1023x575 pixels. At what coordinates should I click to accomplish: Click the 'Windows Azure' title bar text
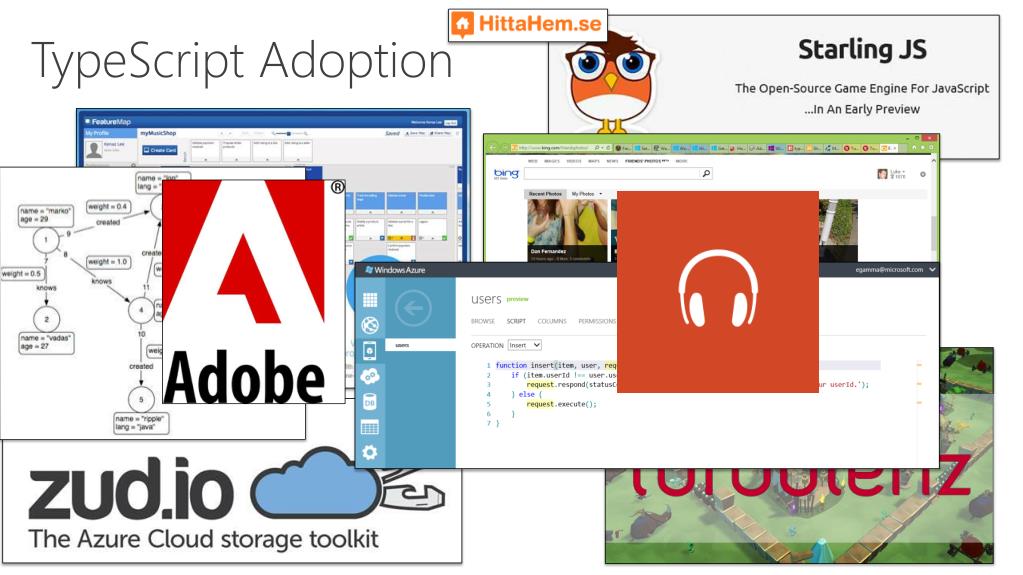399,270
